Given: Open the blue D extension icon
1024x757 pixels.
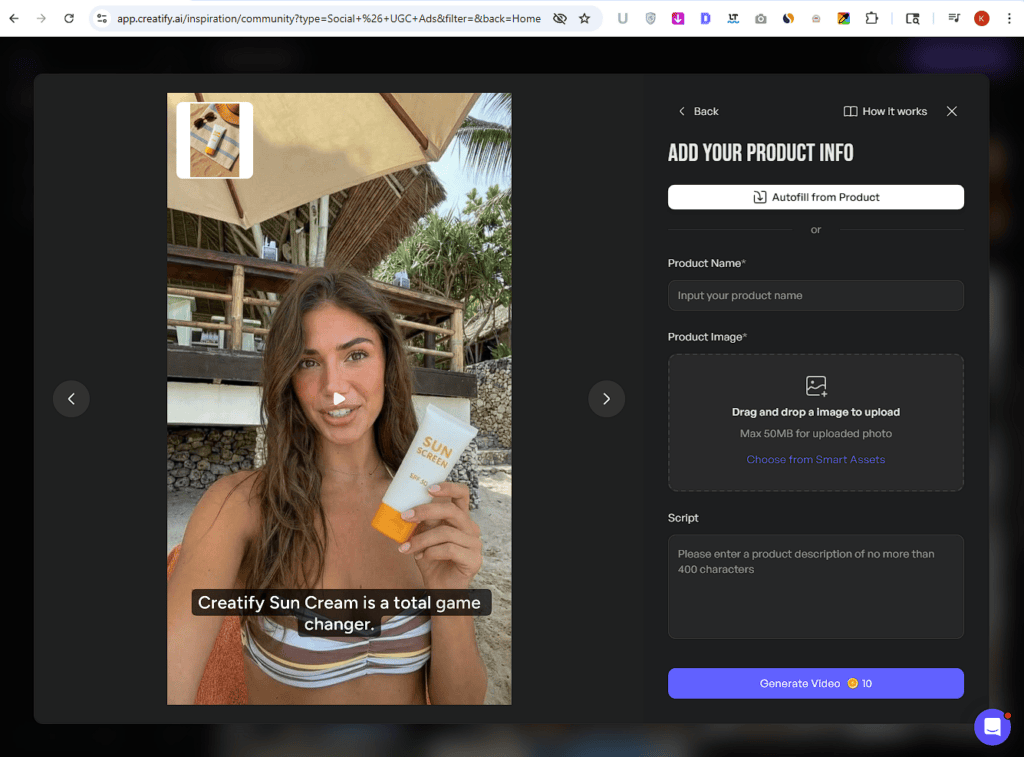Looking at the screenshot, I should click(x=705, y=18).
